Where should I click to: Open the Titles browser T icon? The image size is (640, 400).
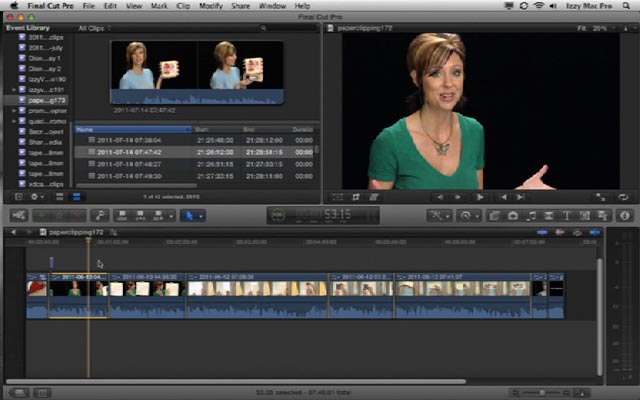coord(567,216)
